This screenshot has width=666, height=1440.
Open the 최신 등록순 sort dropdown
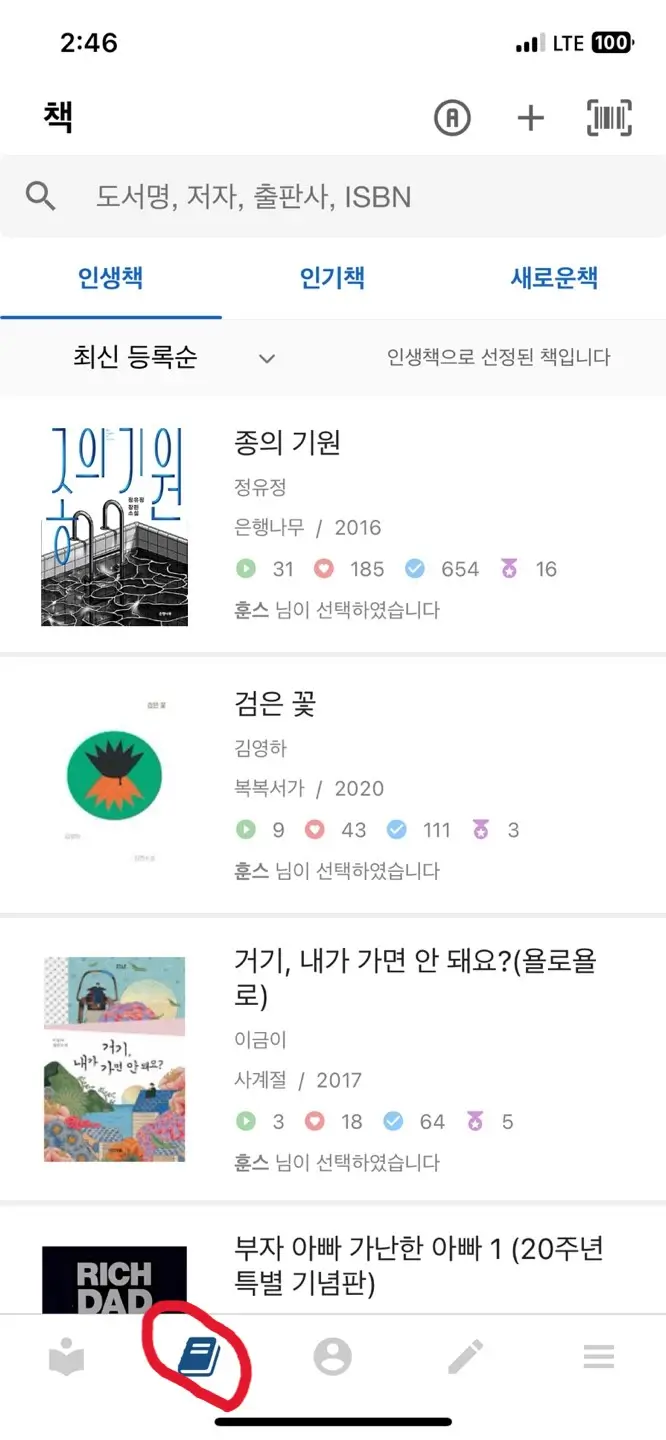point(120,358)
